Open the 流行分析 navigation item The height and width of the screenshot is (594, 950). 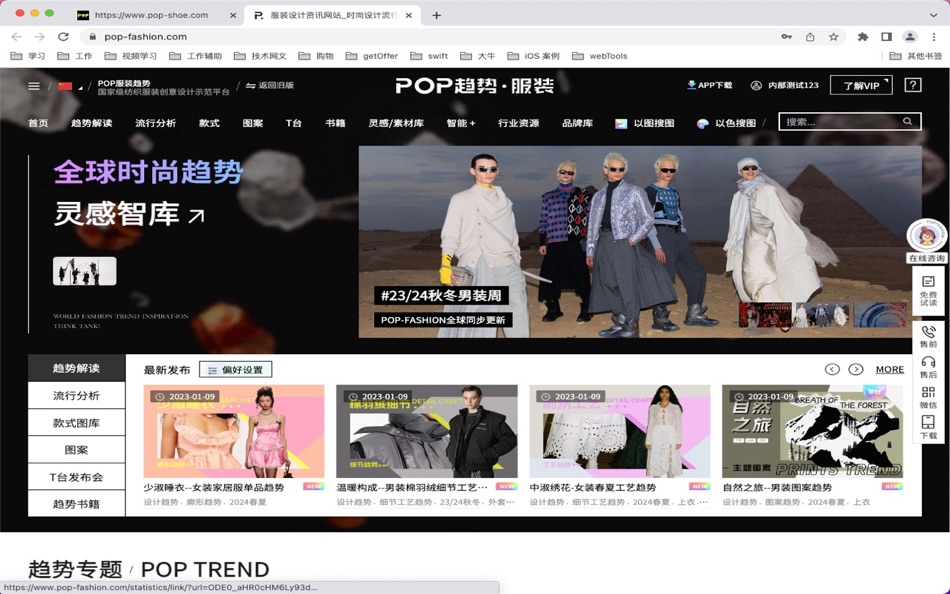click(x=156, y=123)
